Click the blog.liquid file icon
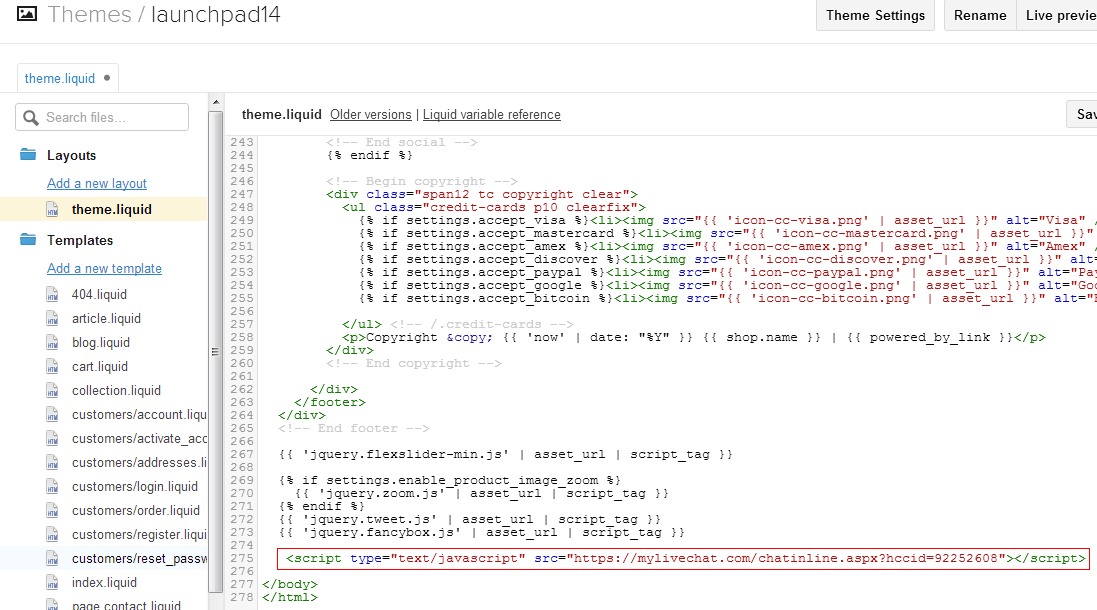Image resolution: width=1097 pixels, height=610 pixels. (53, 343)
